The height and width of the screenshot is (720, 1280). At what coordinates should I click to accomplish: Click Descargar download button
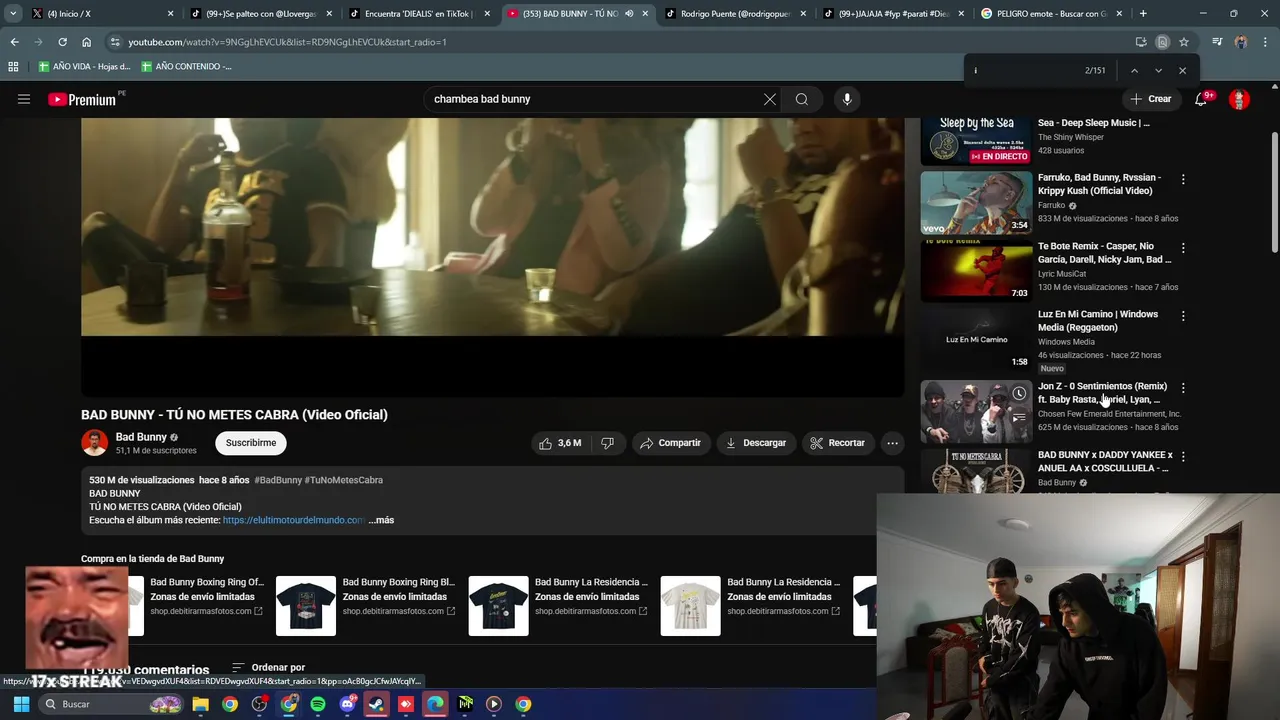755,443
